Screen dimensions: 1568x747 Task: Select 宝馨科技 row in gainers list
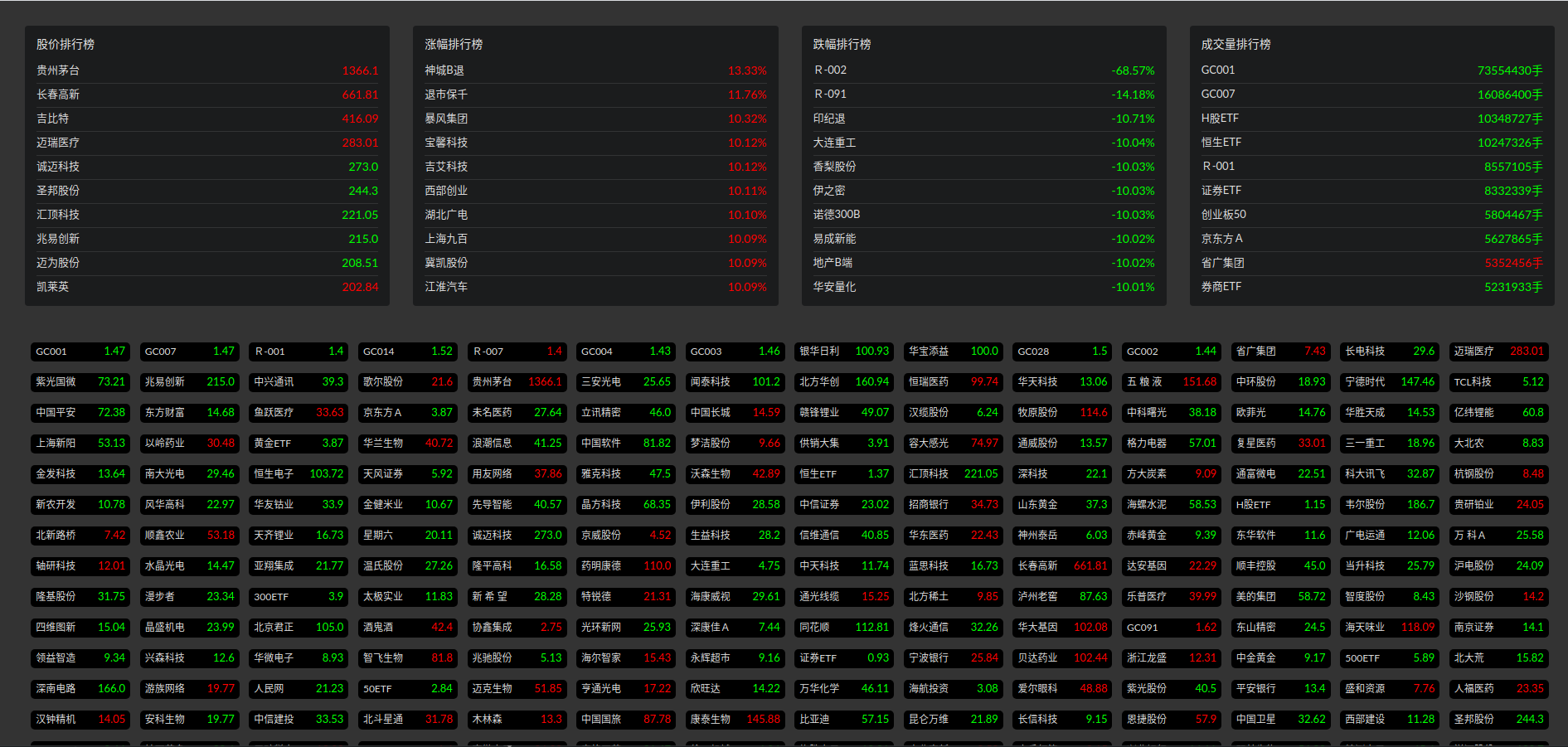[595, 143]
